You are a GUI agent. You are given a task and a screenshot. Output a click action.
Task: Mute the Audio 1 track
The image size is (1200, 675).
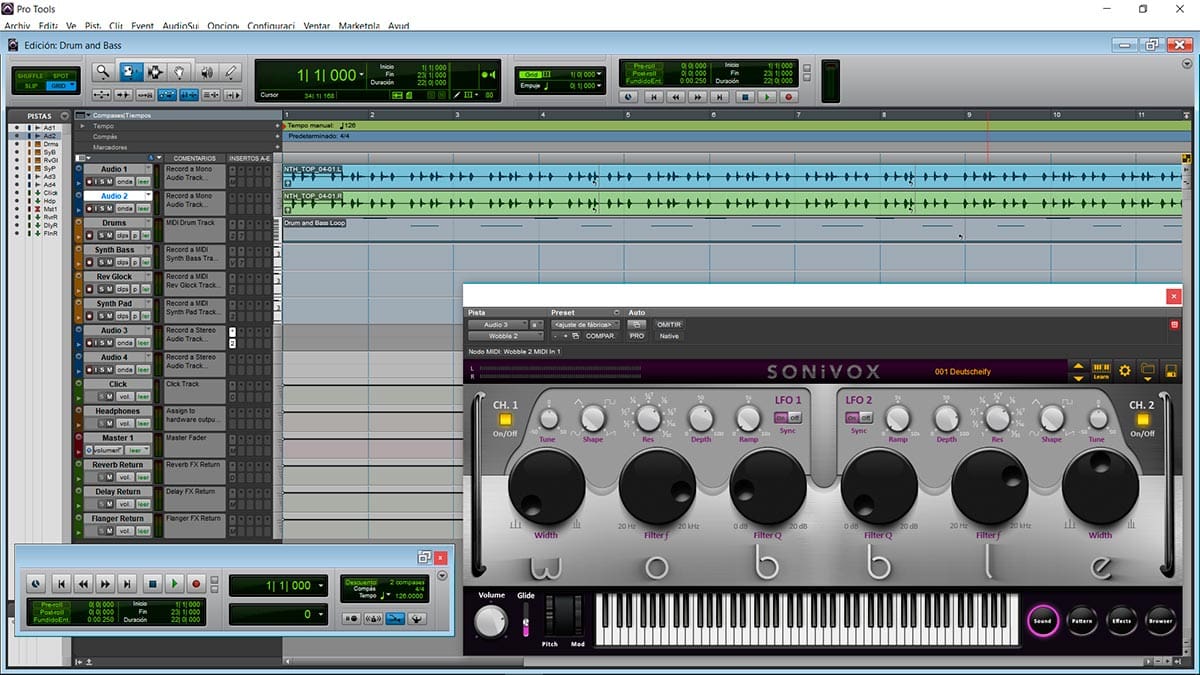point(109,181)
